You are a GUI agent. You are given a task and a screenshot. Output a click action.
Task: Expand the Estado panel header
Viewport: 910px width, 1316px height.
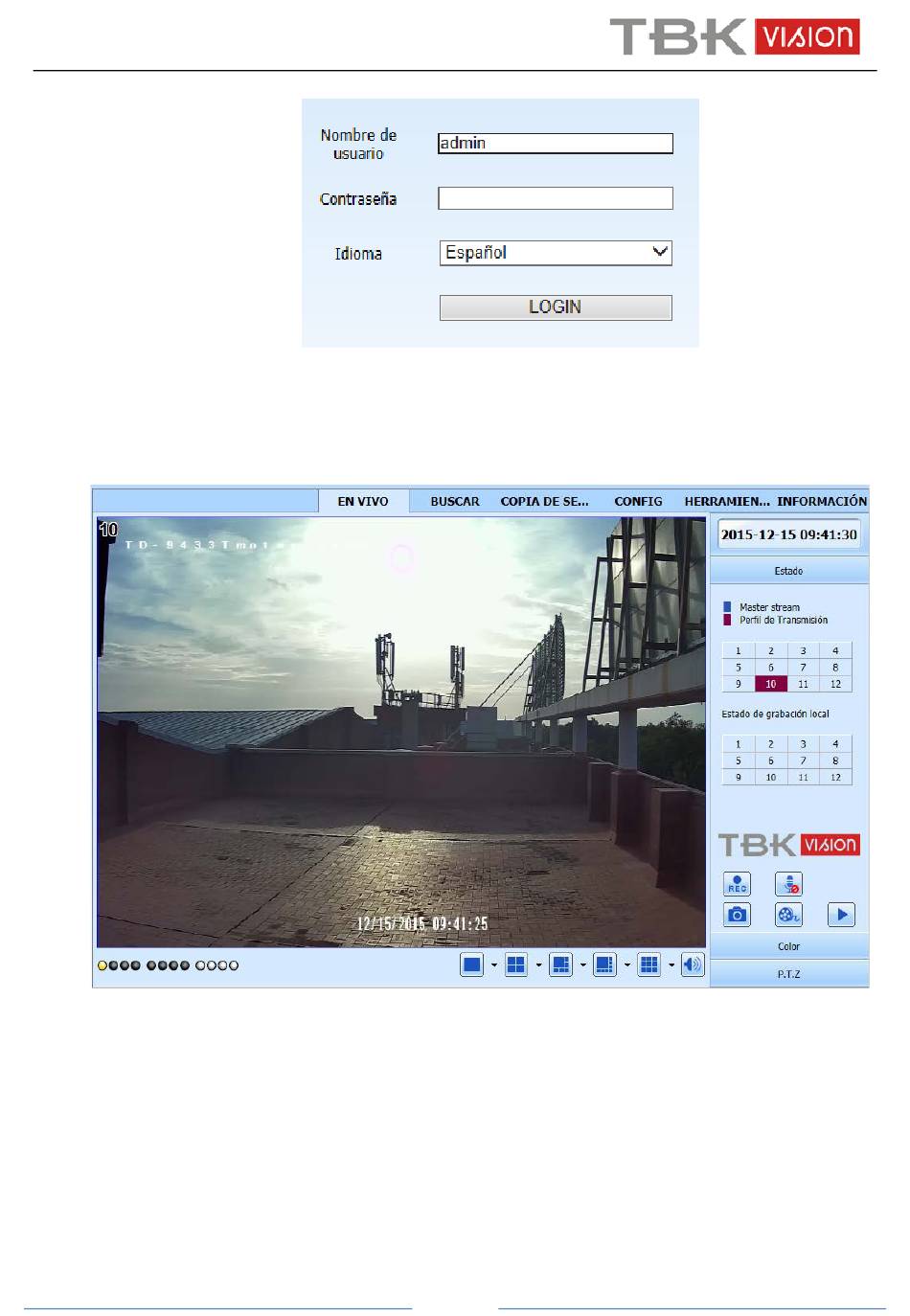788,571
